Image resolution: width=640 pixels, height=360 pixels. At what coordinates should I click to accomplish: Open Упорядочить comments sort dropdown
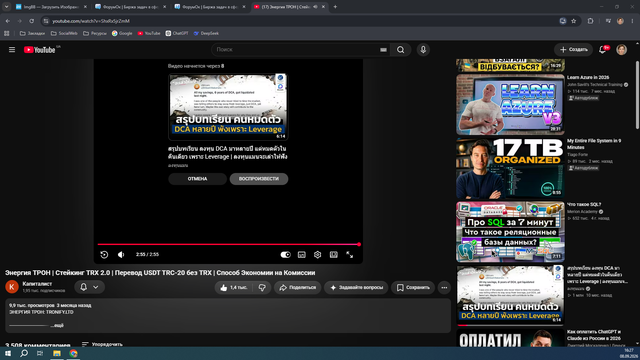[102, 344]
